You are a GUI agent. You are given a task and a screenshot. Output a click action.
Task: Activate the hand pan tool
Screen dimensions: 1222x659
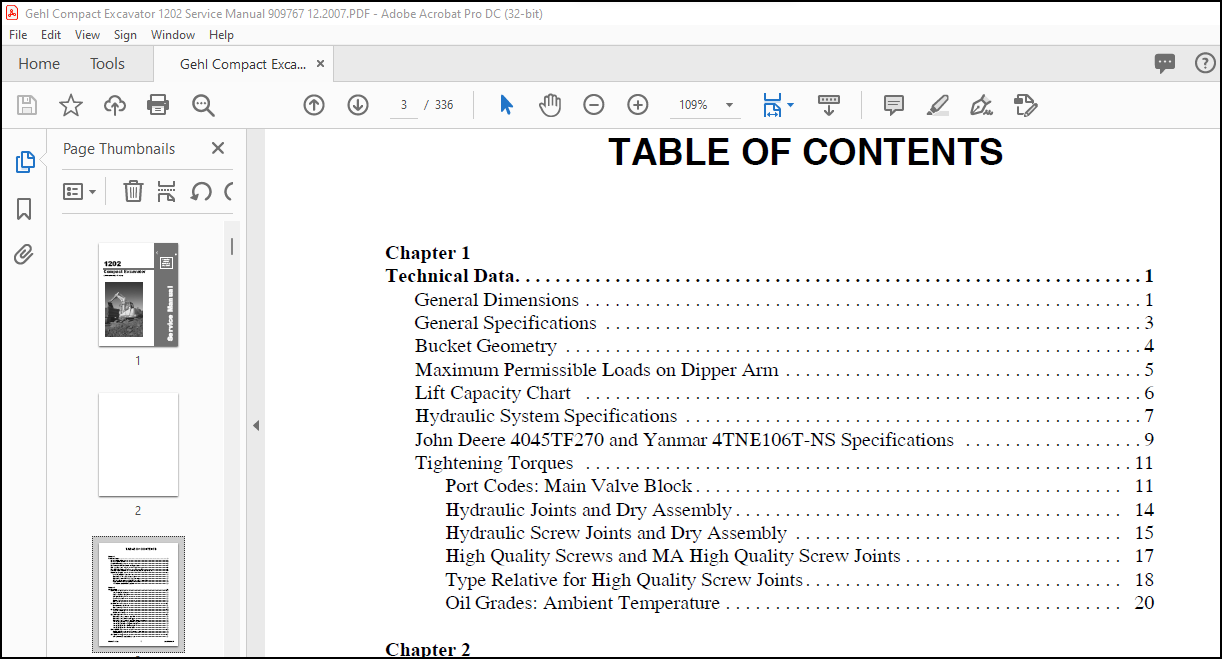[x=550, y=105]
